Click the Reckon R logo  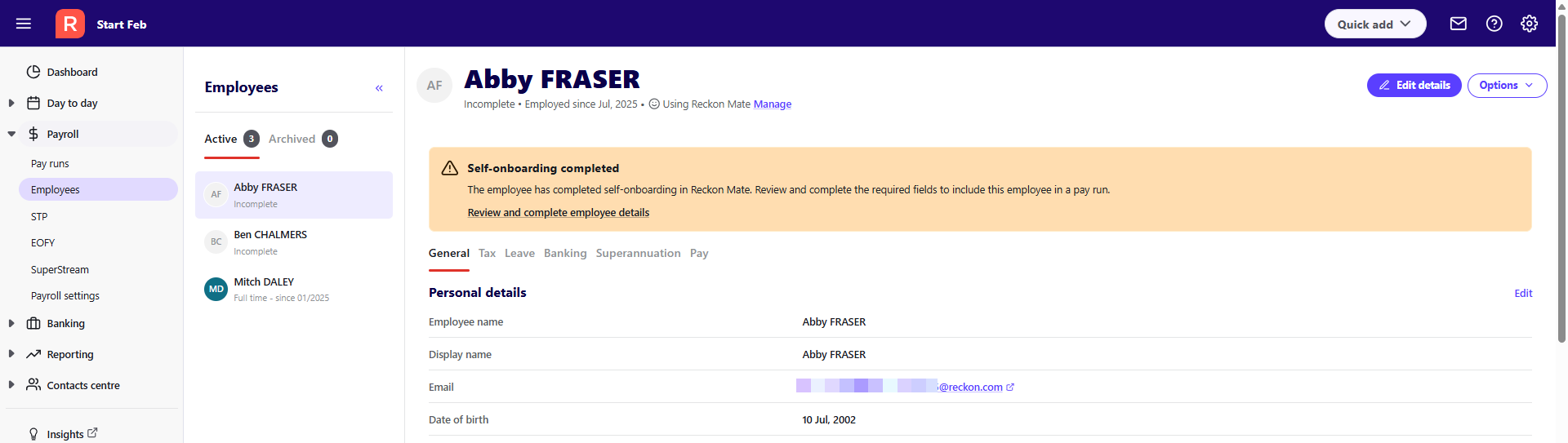pyautogui.click(x=70, y=24)
